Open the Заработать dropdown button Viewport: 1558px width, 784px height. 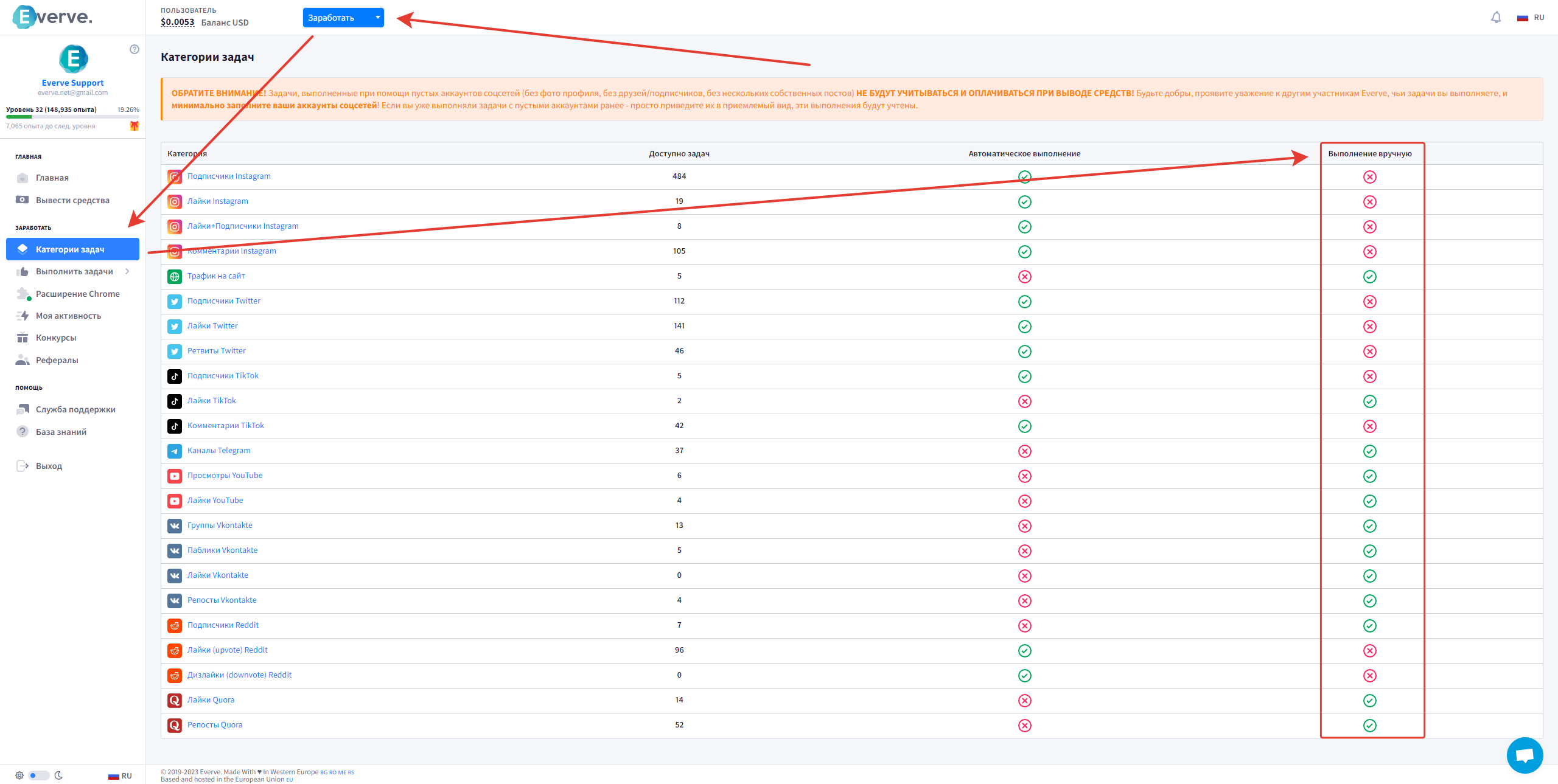343,18
